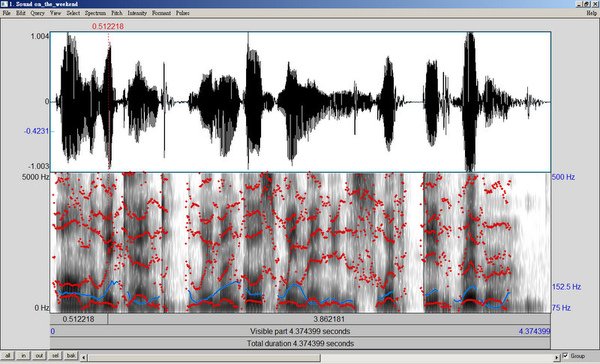600x364 pixels.
Task: Zoom out with the 'out' button
Action: [x=39, y=356]
